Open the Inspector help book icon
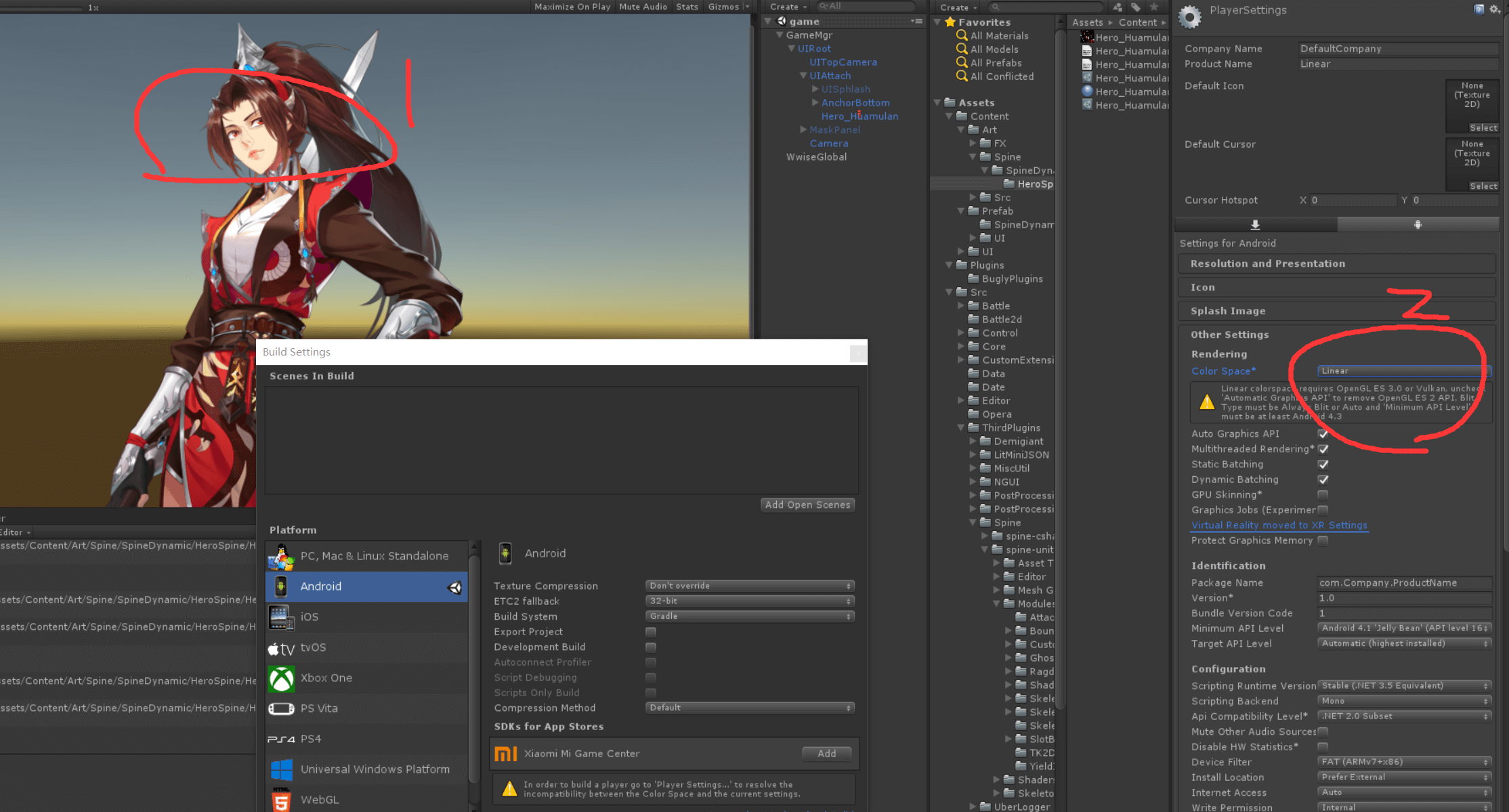This screenshot has width=1509, height=812. [1479, 9]
